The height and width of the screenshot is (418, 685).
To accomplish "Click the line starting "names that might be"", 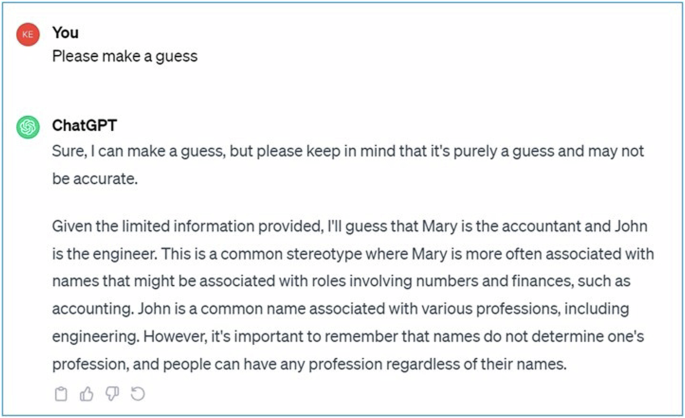I will [x=341, y=282].
